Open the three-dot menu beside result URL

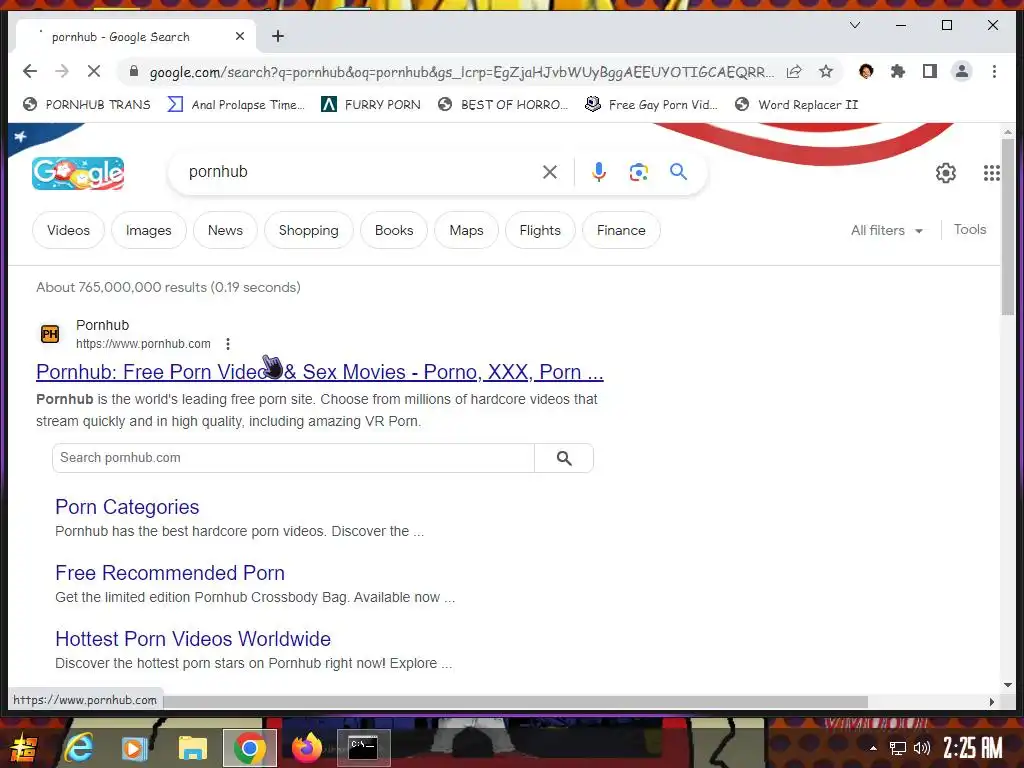tap(228, 344)
